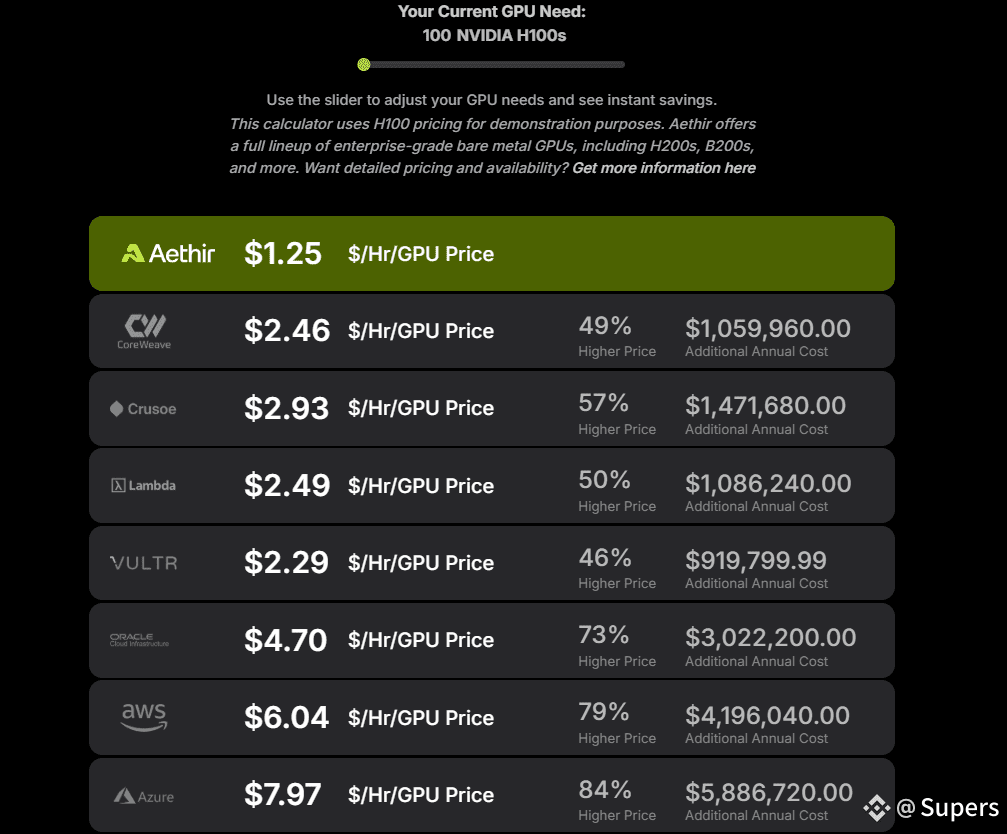
Task: Click the Oracle Cloud Infrastructure logo
Action: click(x=139, y=640)
